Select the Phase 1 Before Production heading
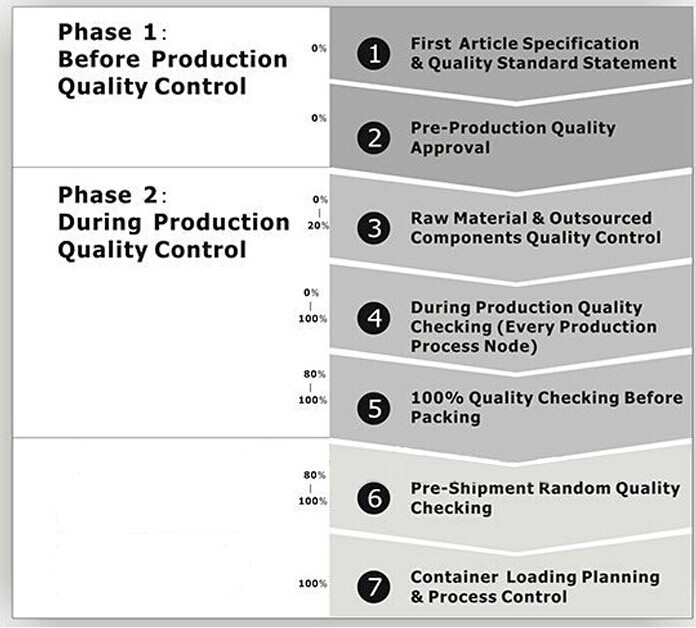 point(173,59)
